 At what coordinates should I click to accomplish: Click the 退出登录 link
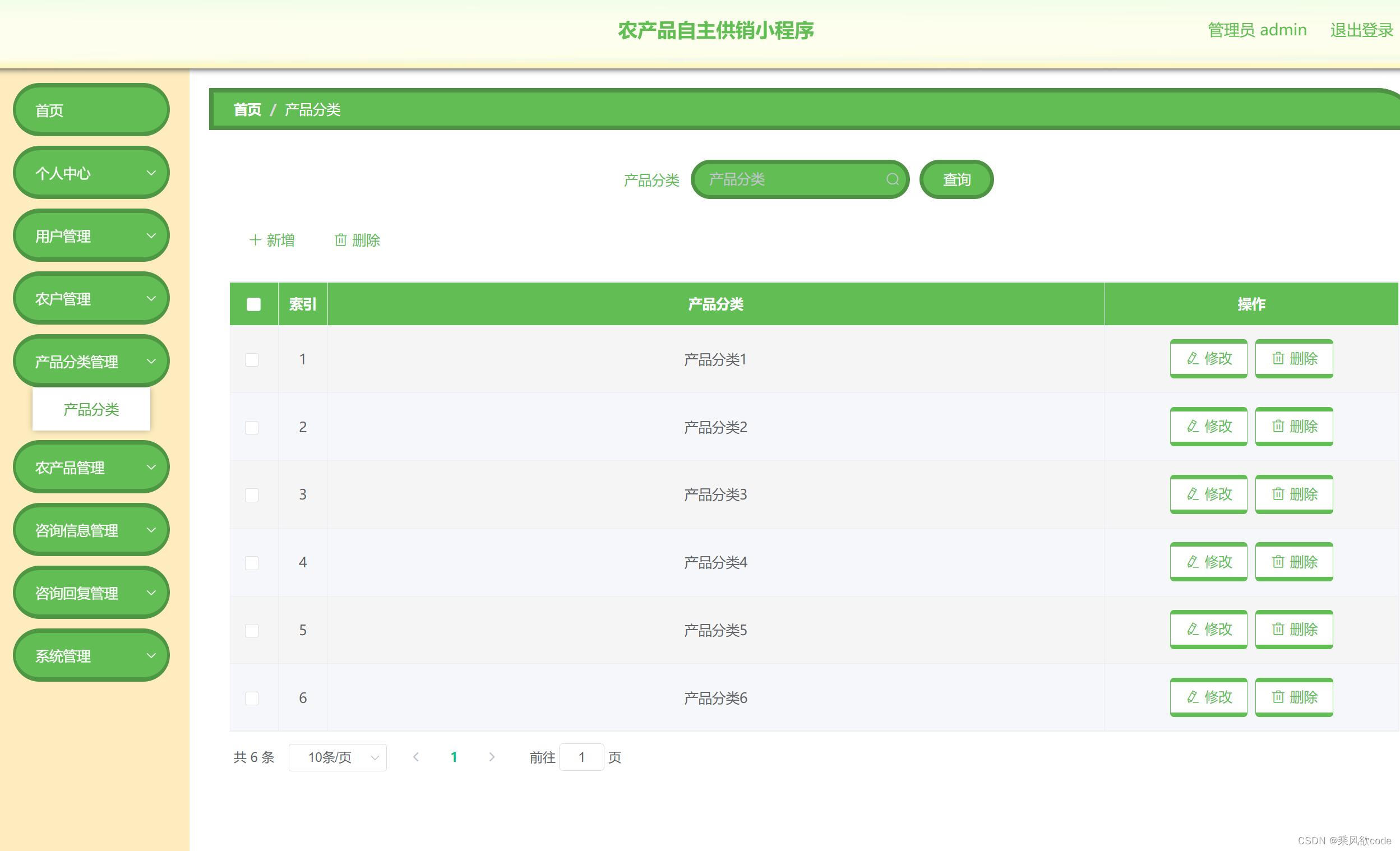1361,30
